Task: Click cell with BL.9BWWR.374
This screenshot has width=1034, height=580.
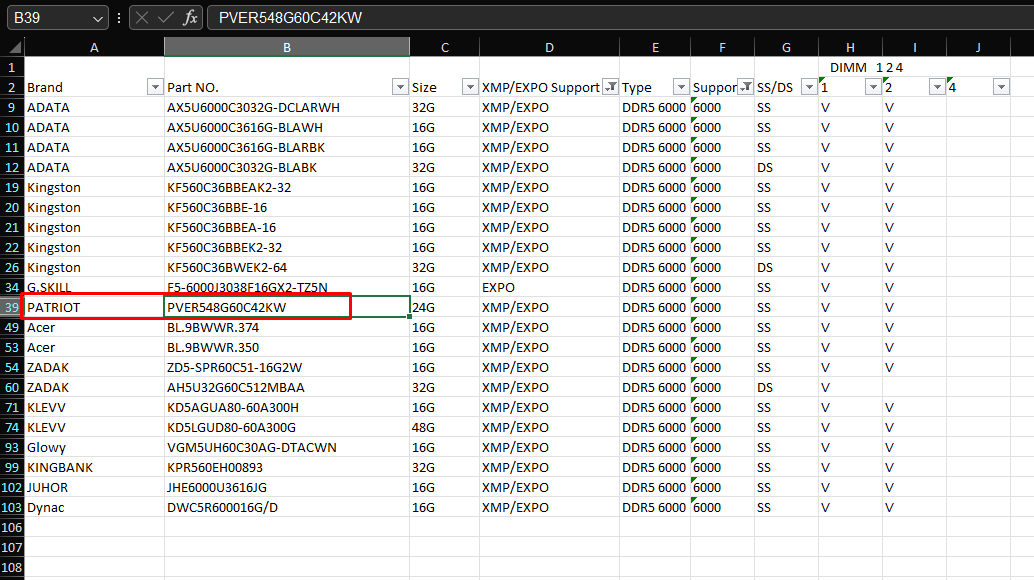Action: pyautogui.click(x=287, y=328)
